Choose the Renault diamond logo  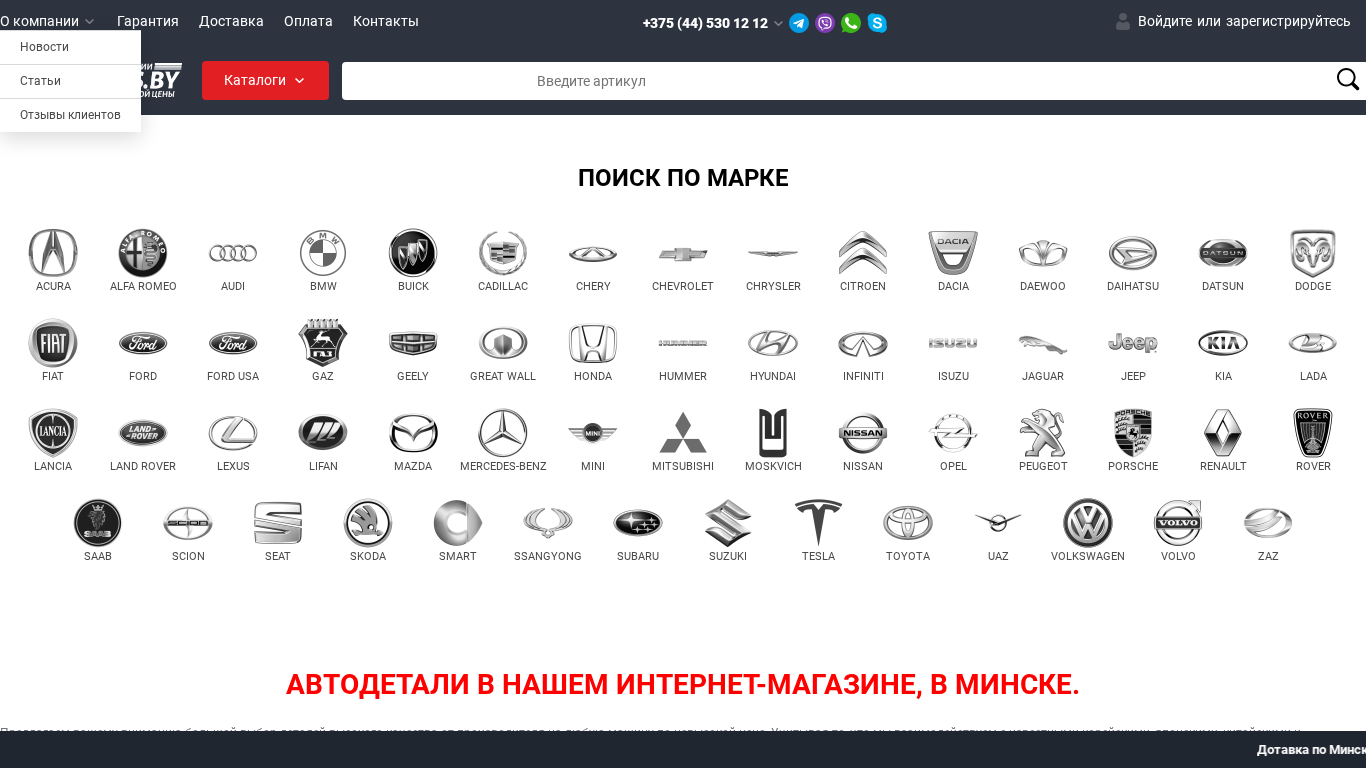click(x=1223, y=433)
